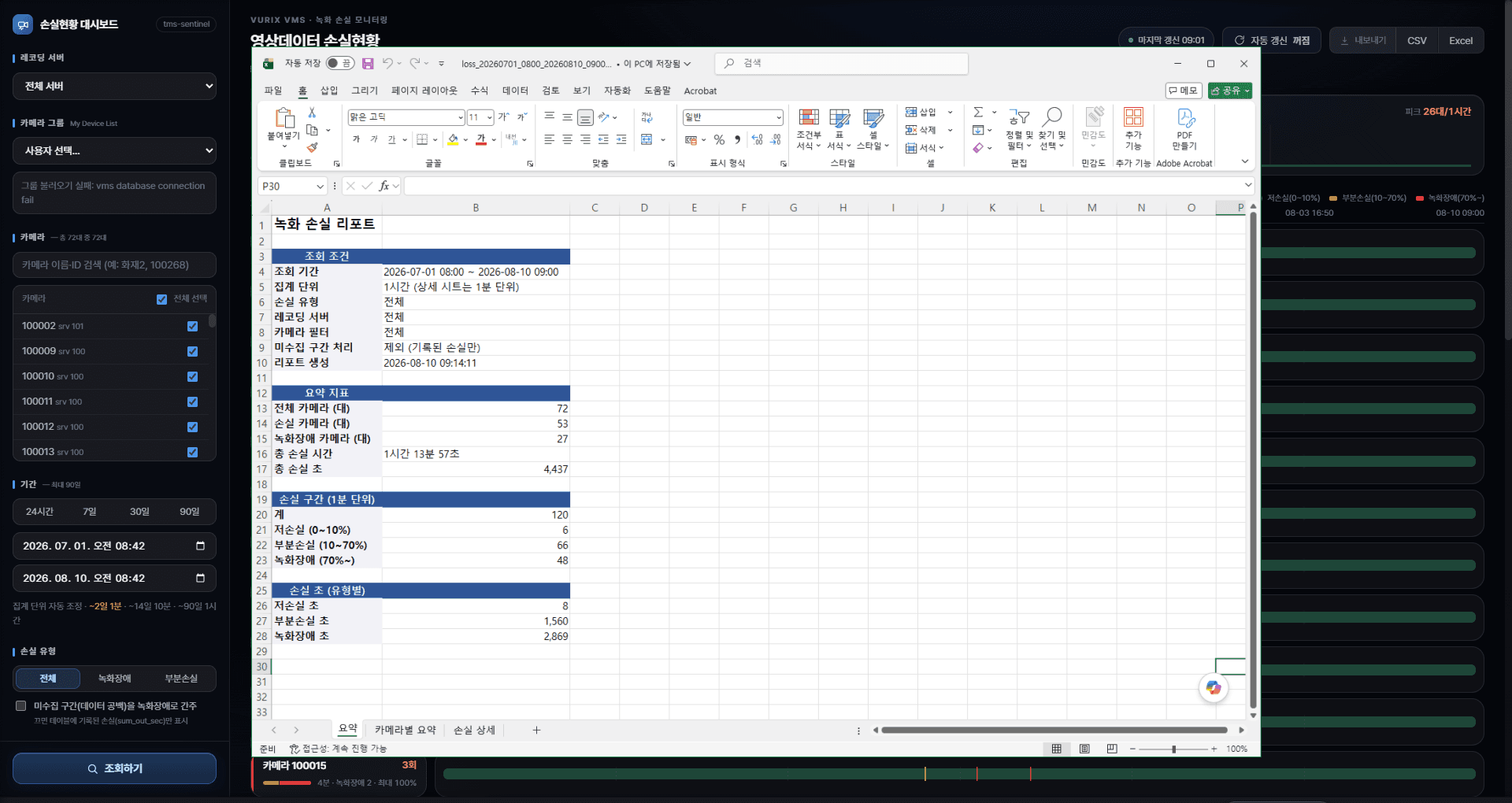Open the Name Box P30 dropdown
This screenshot has width=1512, height=803.
click(x=320, y=187)
